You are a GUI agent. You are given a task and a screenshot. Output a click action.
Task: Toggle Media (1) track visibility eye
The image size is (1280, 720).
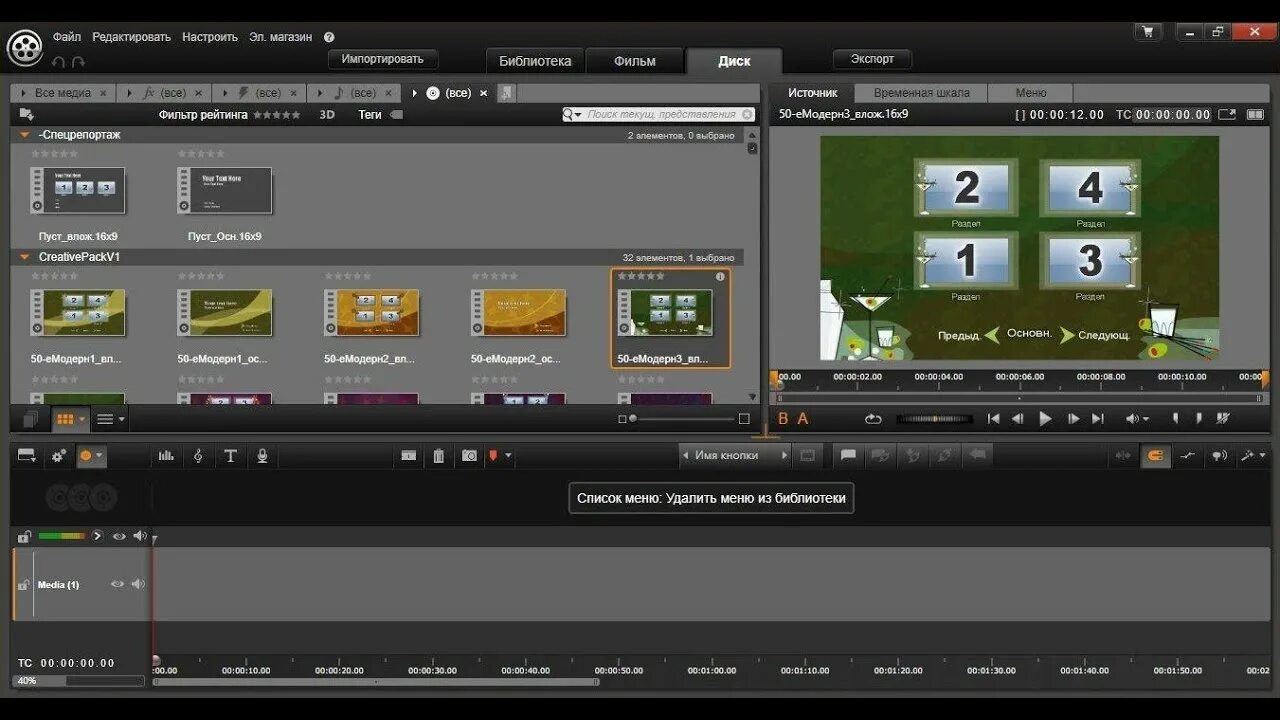click(x=117, y=584)
